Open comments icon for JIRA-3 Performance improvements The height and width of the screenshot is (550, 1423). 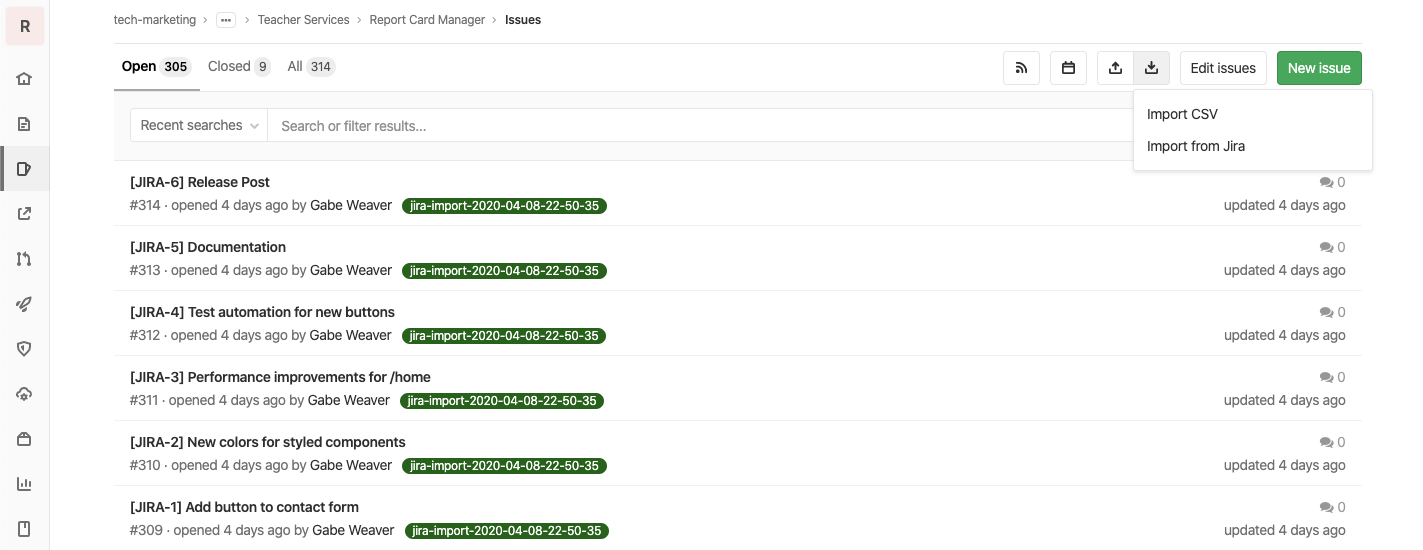point(1326,378)
